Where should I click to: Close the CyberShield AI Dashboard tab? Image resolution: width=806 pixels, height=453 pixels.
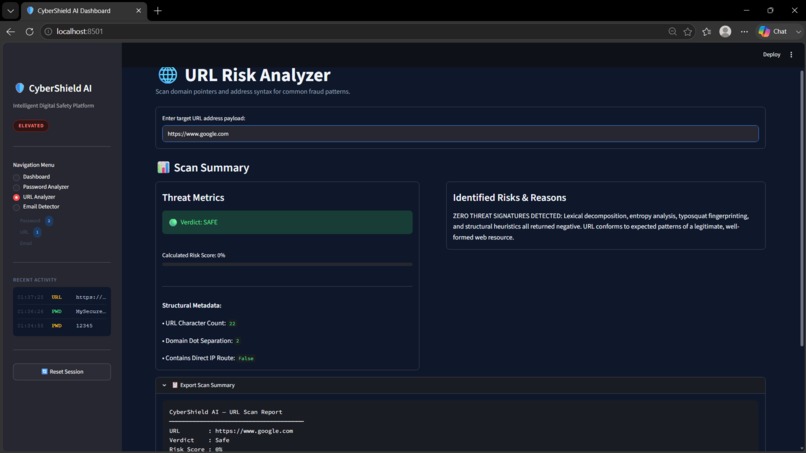pyautogui.click(x=138, y=10)
